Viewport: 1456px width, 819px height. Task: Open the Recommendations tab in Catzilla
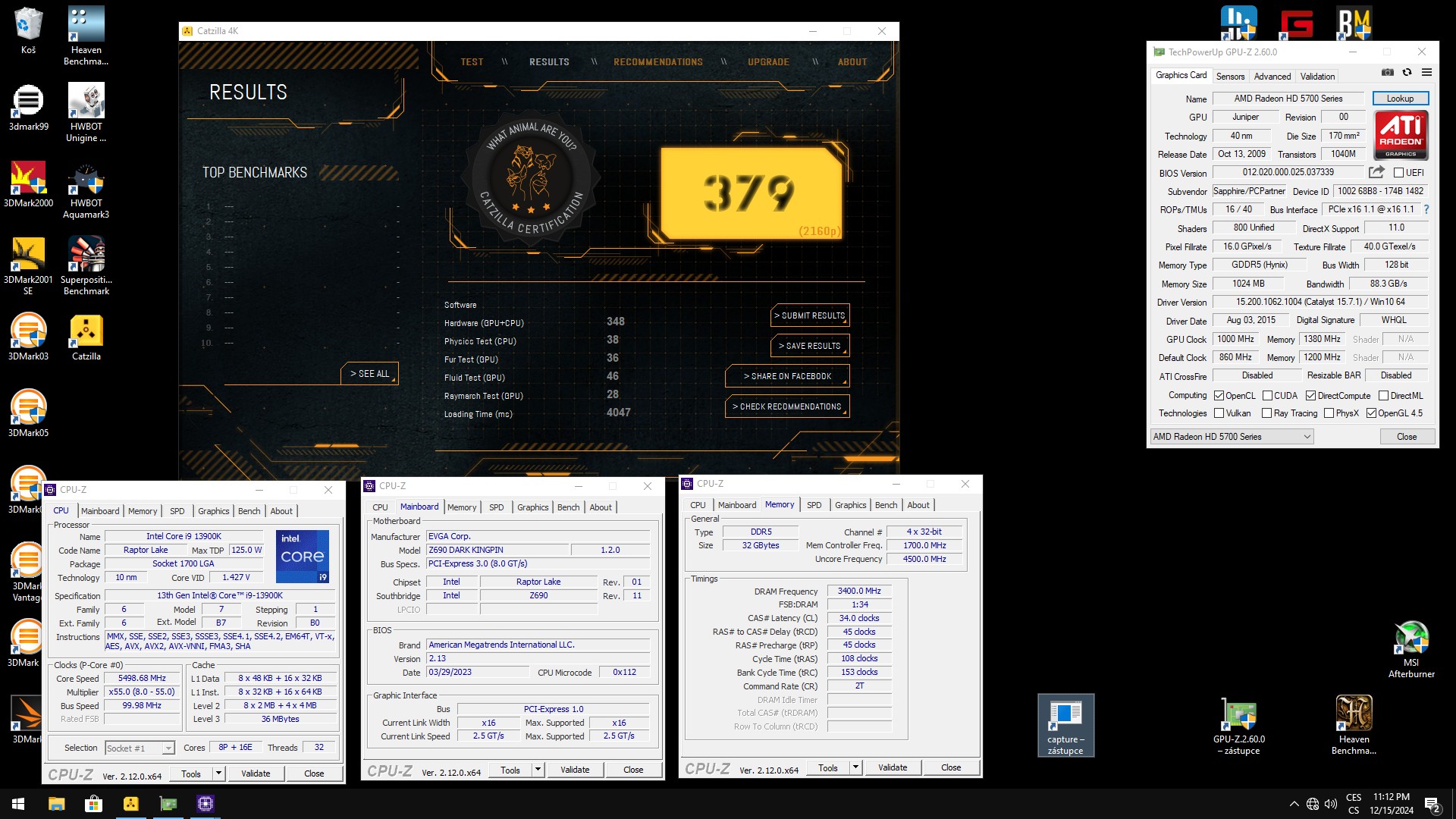(x=658, y=62)
